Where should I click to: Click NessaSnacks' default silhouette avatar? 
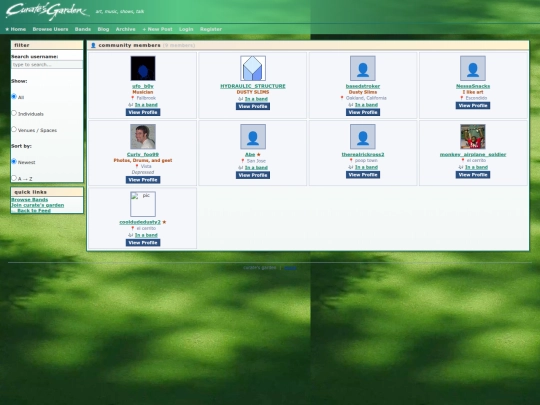[473, 68]
